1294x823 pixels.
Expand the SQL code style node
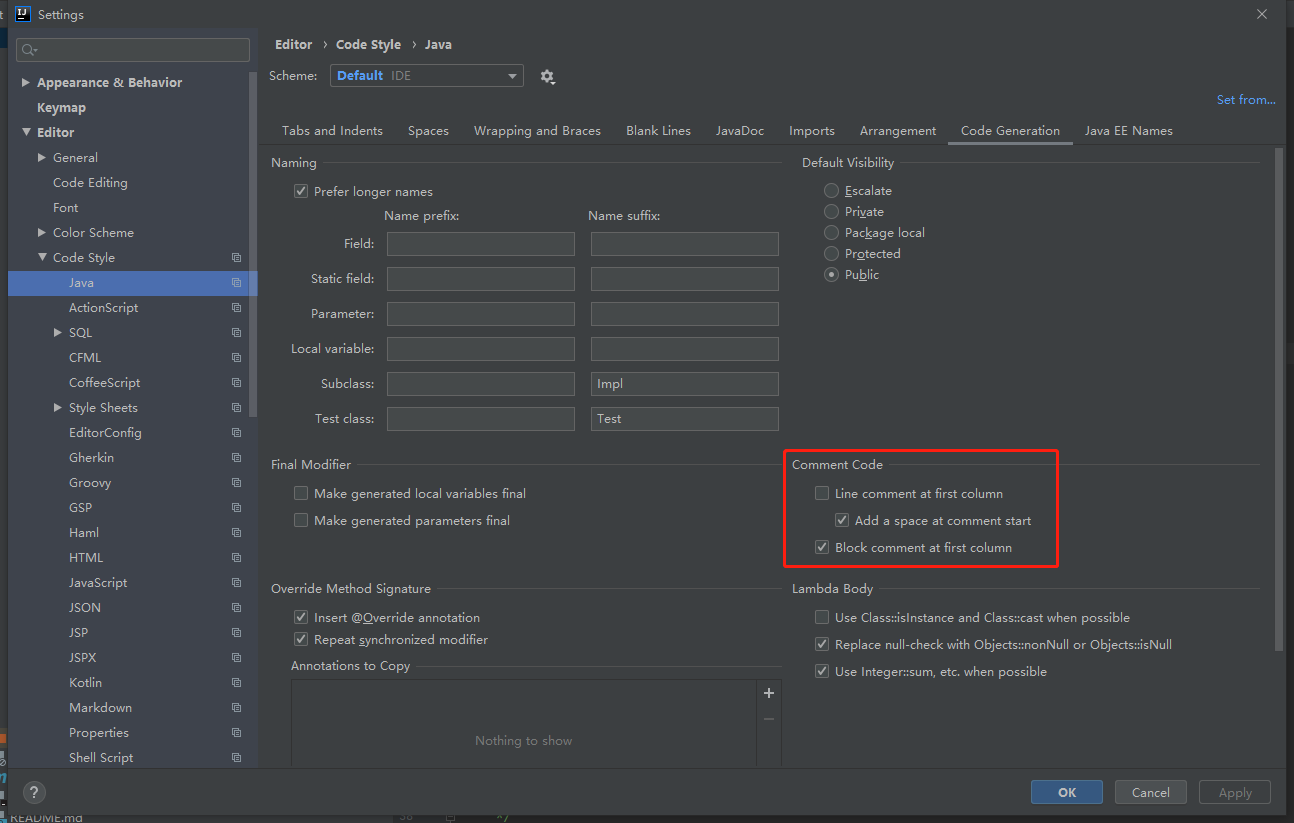[x=58, y=333]
